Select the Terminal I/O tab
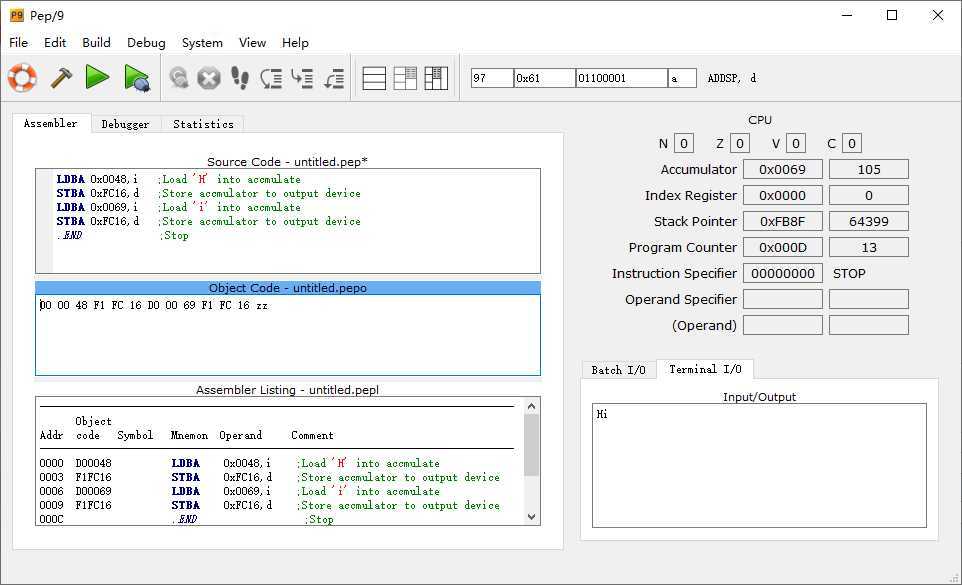962x585 pixels. click(x=705, y=369)
